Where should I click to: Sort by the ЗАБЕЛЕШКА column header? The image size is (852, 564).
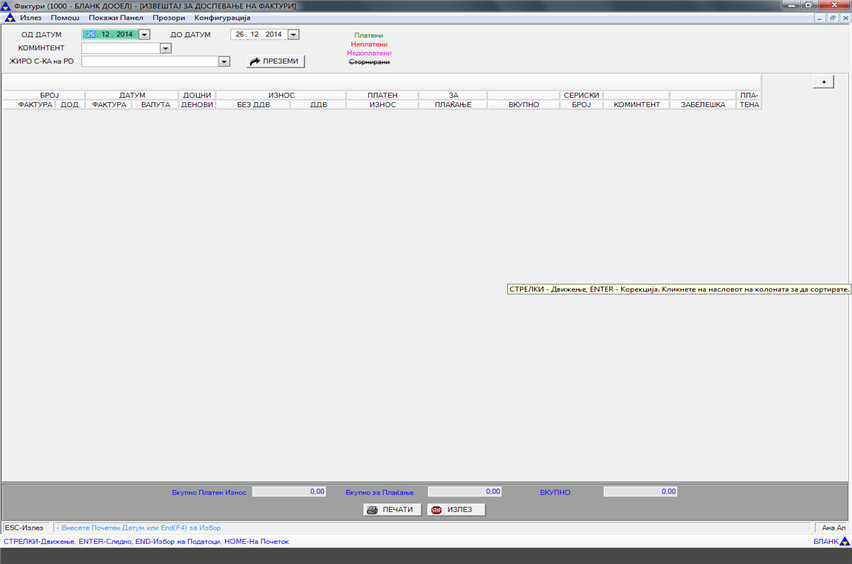[x=703, y=104]
